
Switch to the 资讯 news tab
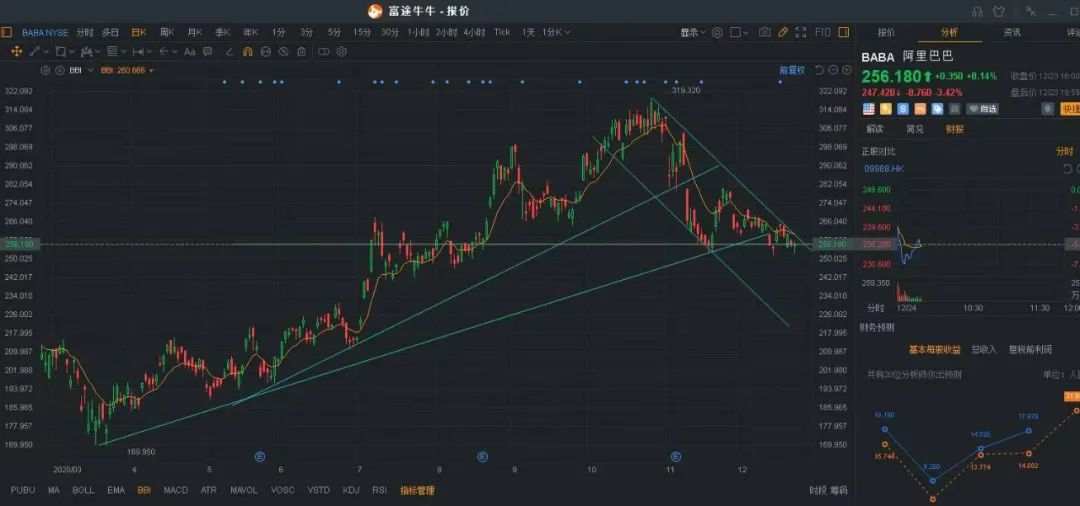point(1012,32)
